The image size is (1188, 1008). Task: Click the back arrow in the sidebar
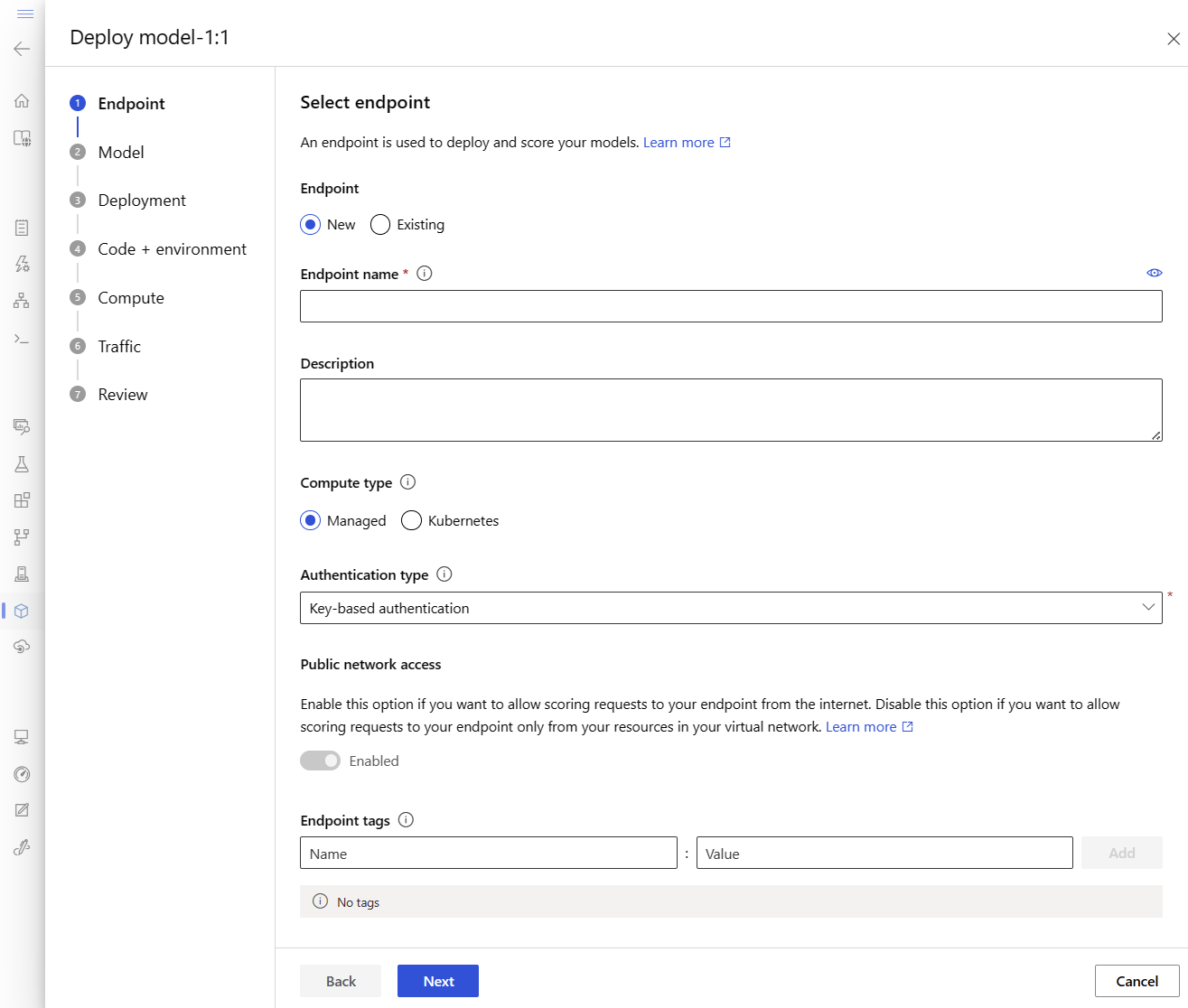[x=22, y=49]
